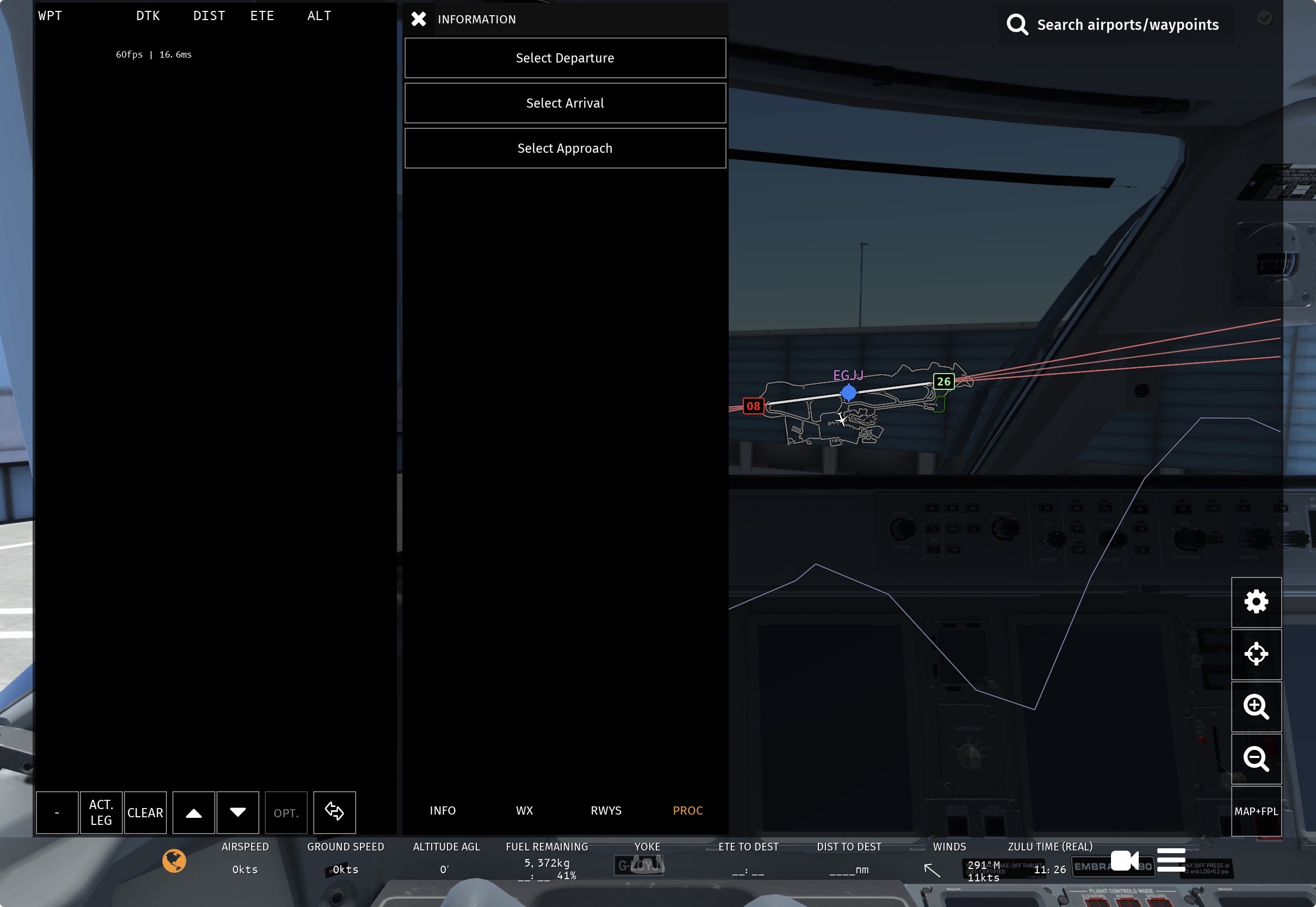Toggle the MAP+FPL view mode

[x=1256, y=811]
